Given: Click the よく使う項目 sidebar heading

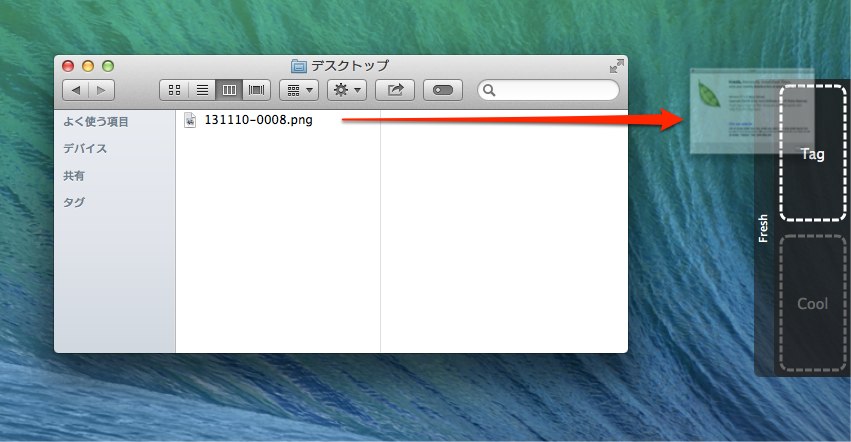Looking at the screenshot, I should (96, 122).
